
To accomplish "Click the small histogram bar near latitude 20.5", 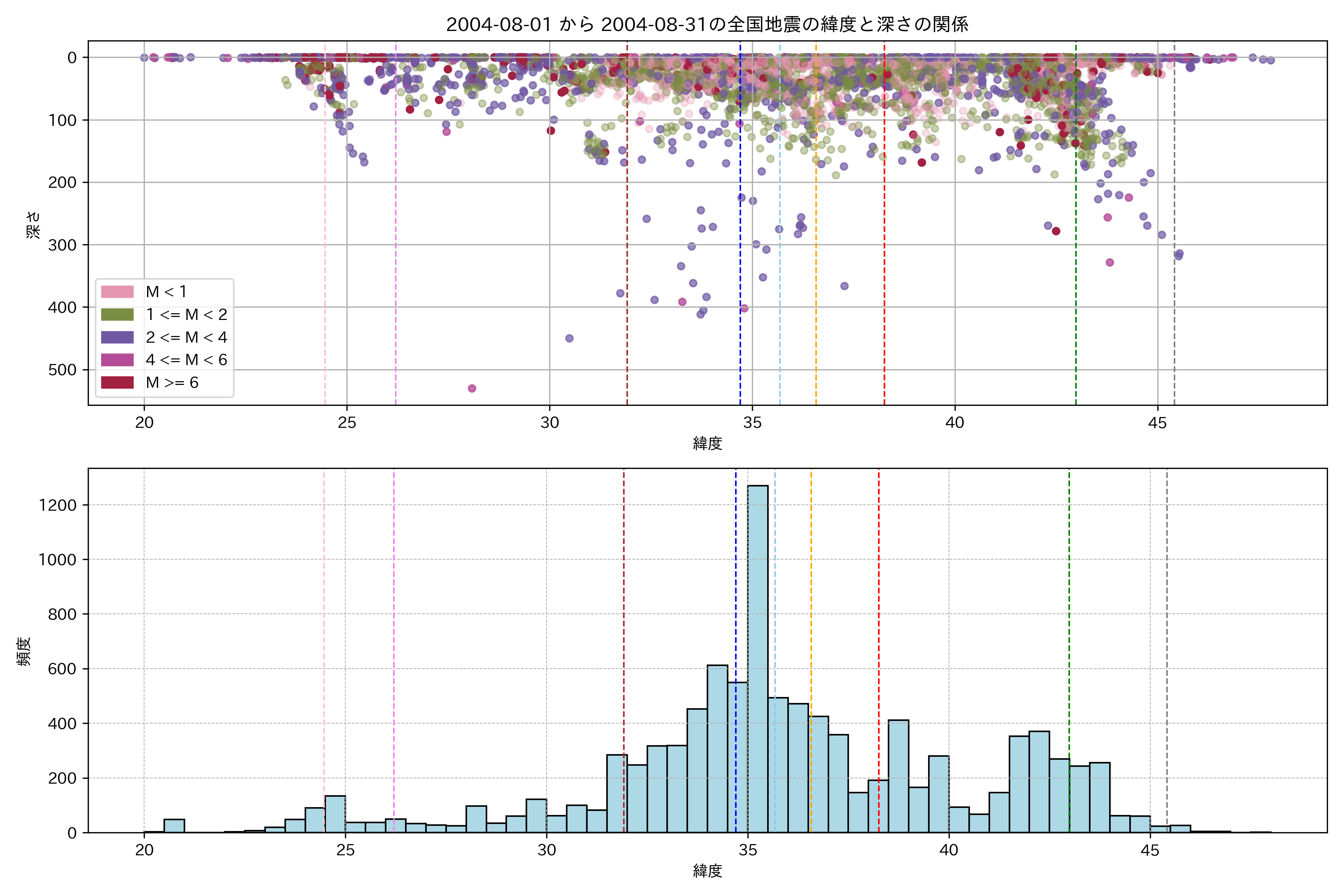I will tap(174, 826).
